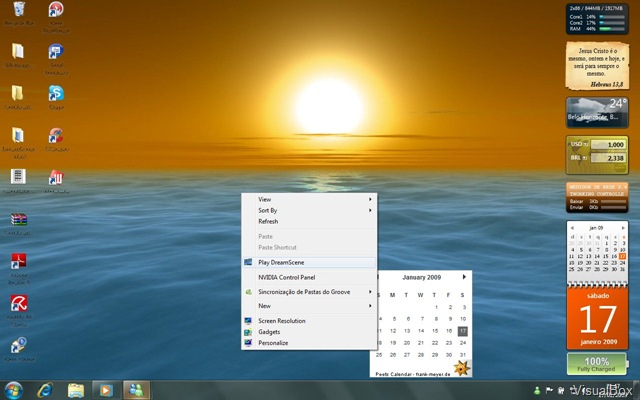Click the sun star icon in Peetz Calendar
This screenshot has height=400, width=640.
(462, 368)
